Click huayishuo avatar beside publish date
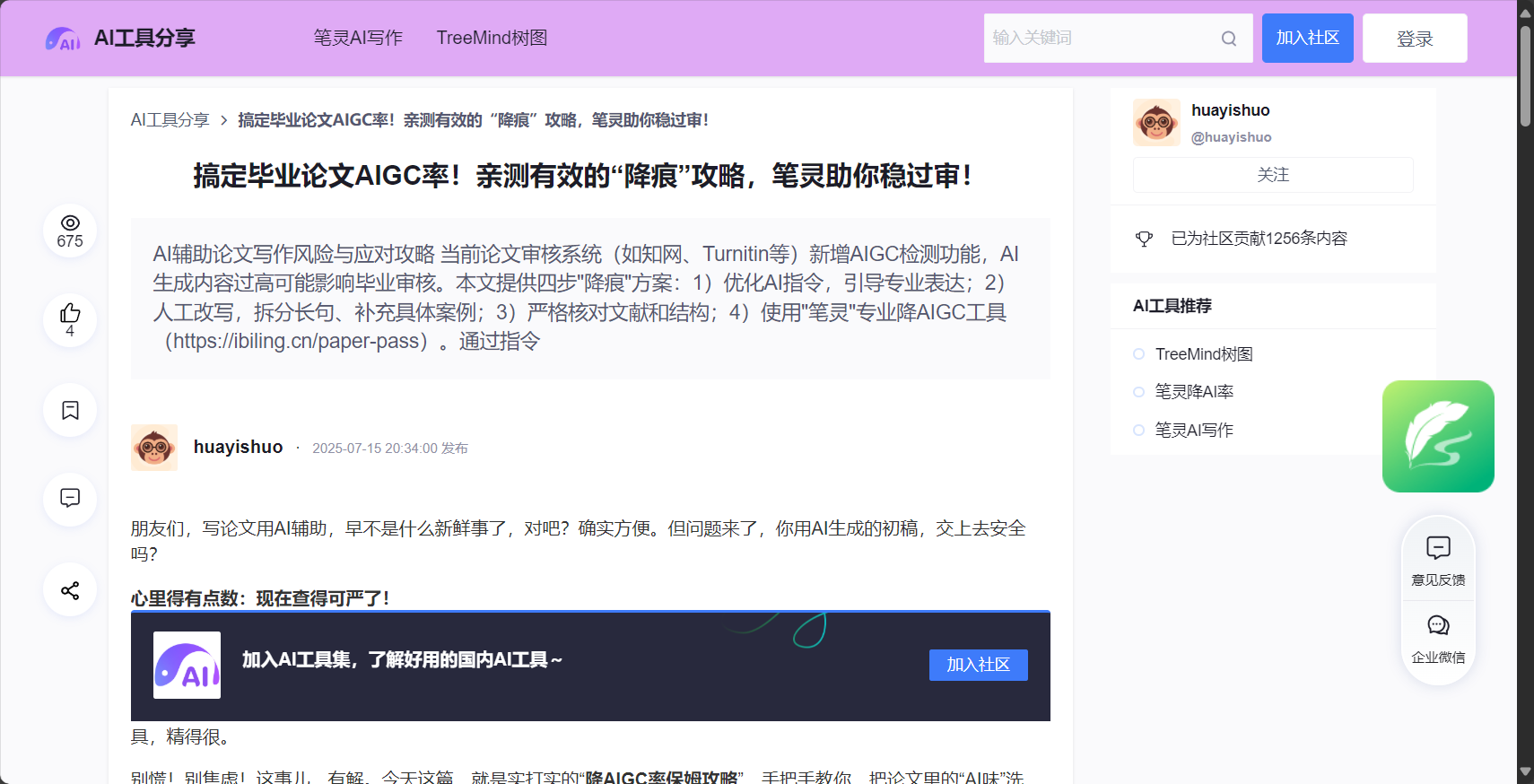Image resolution: width=1534 pixels, height=784 pixels. [x=154, y=448]
